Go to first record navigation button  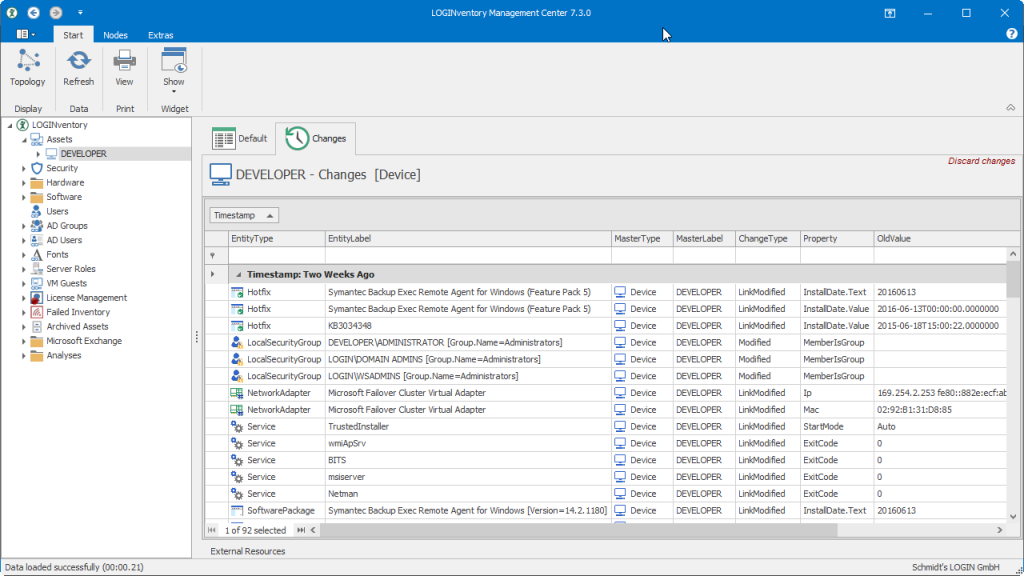pyautogui.click(x=212, y=530)
